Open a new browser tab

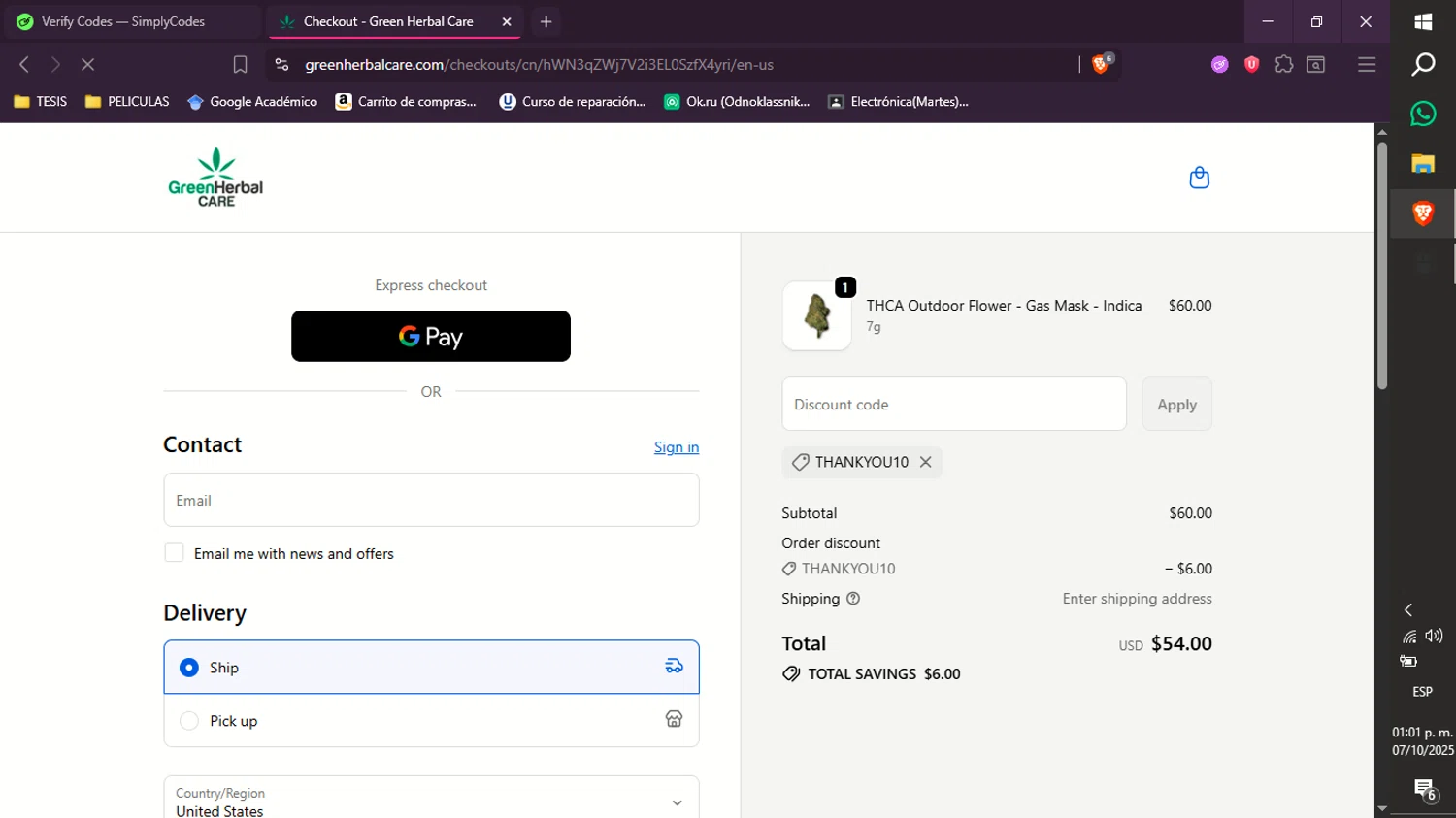tap(546, 21)
